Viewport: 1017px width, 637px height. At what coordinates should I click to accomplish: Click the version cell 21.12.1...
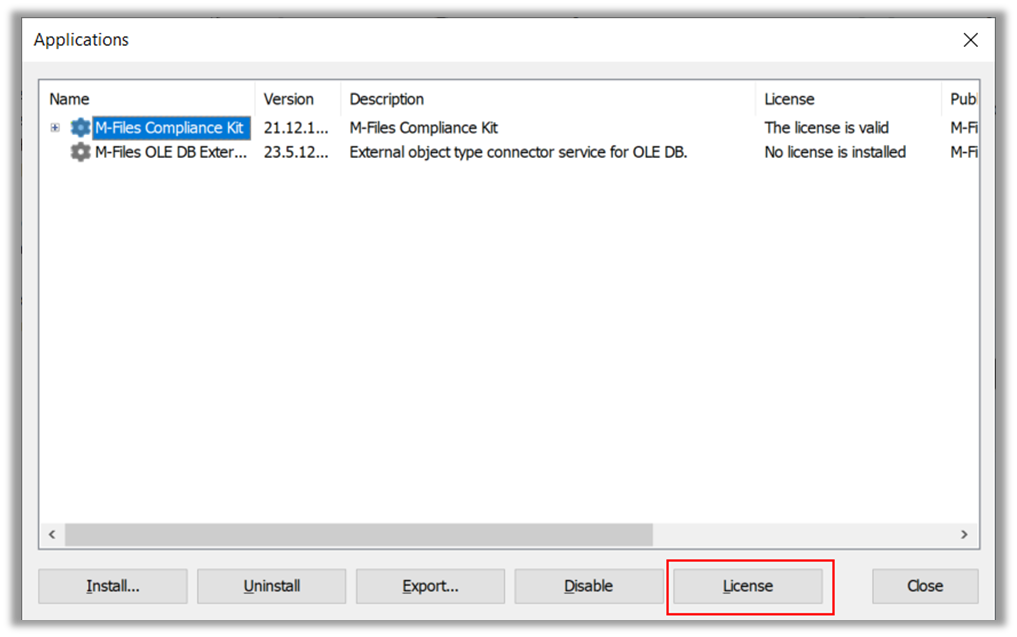click(296, 128)
